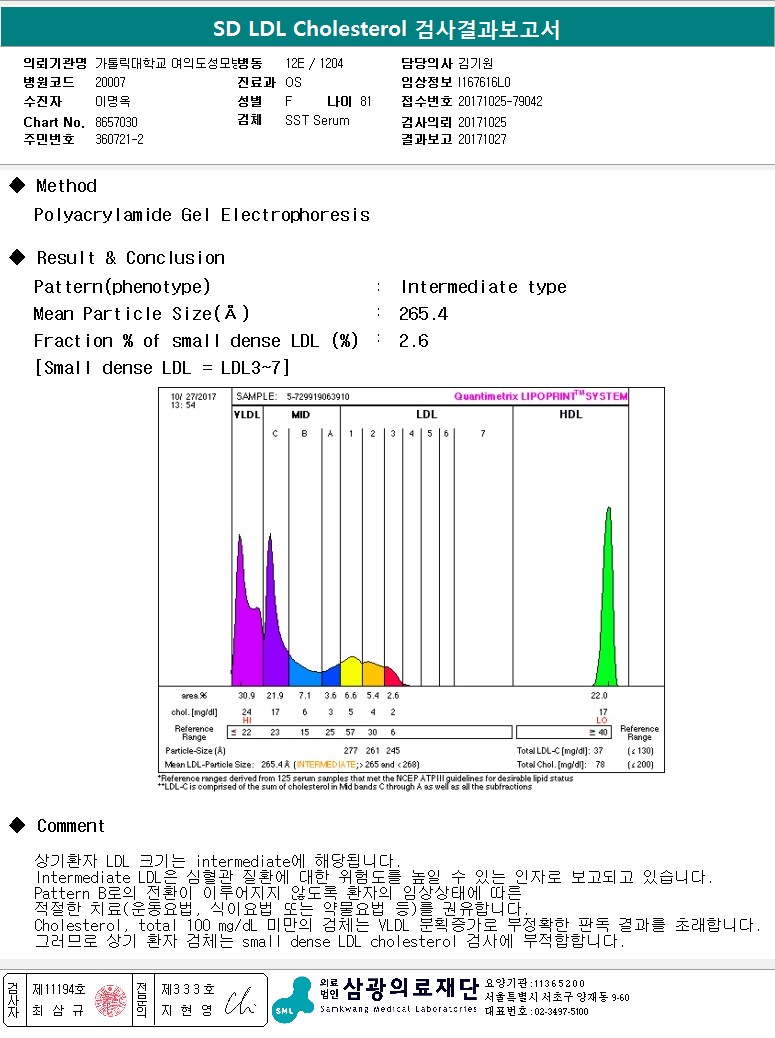Select specimen value SST Serum
Viewport: 775px width, 1038px height.
317,120
